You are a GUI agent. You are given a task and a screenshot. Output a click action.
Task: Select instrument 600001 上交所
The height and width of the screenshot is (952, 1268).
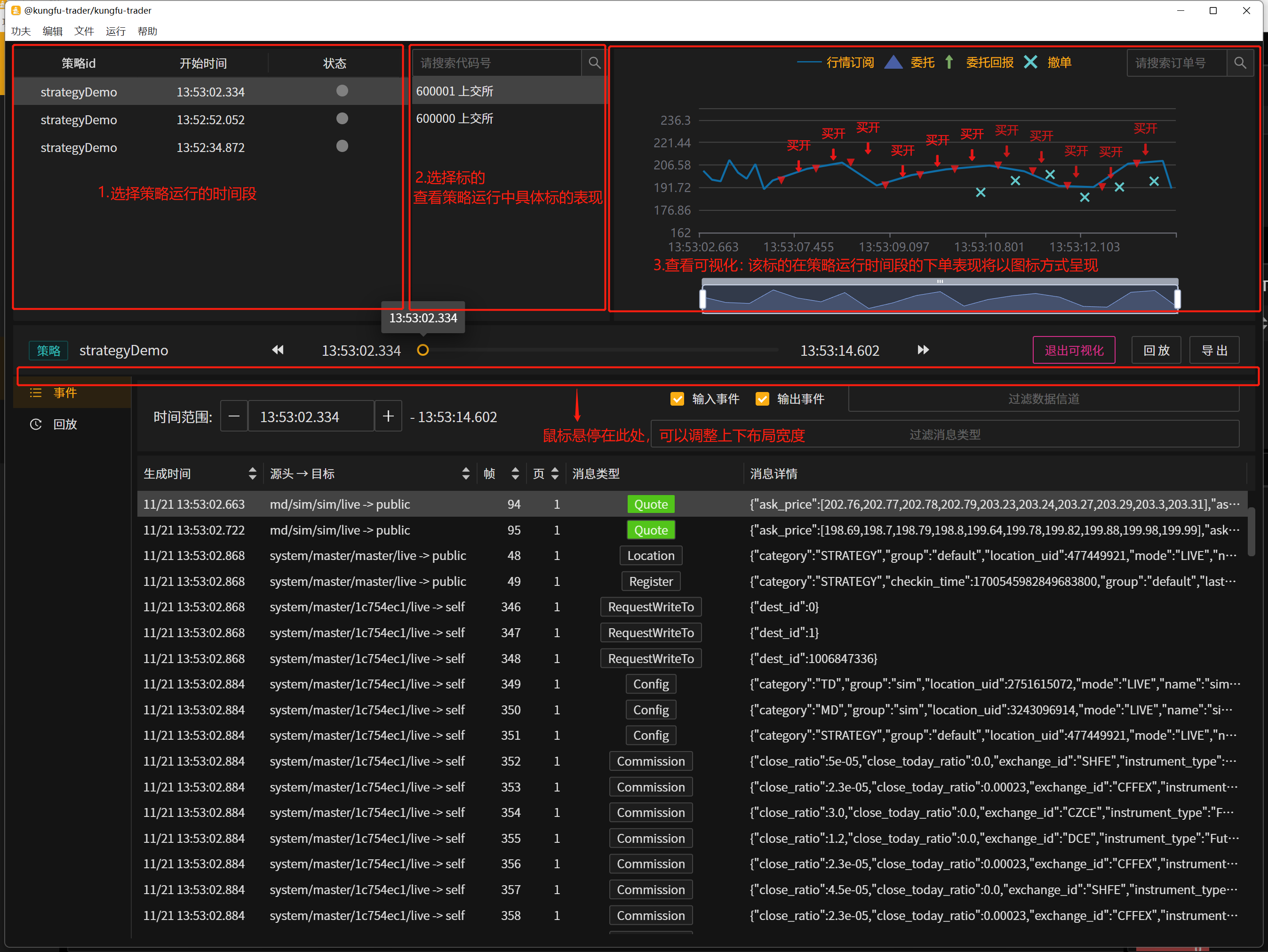coord(509,91)
